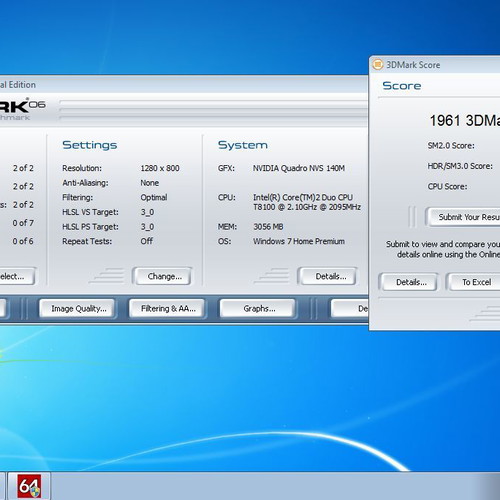Click the Repeat Tests Off value

(x=147, y=241)
